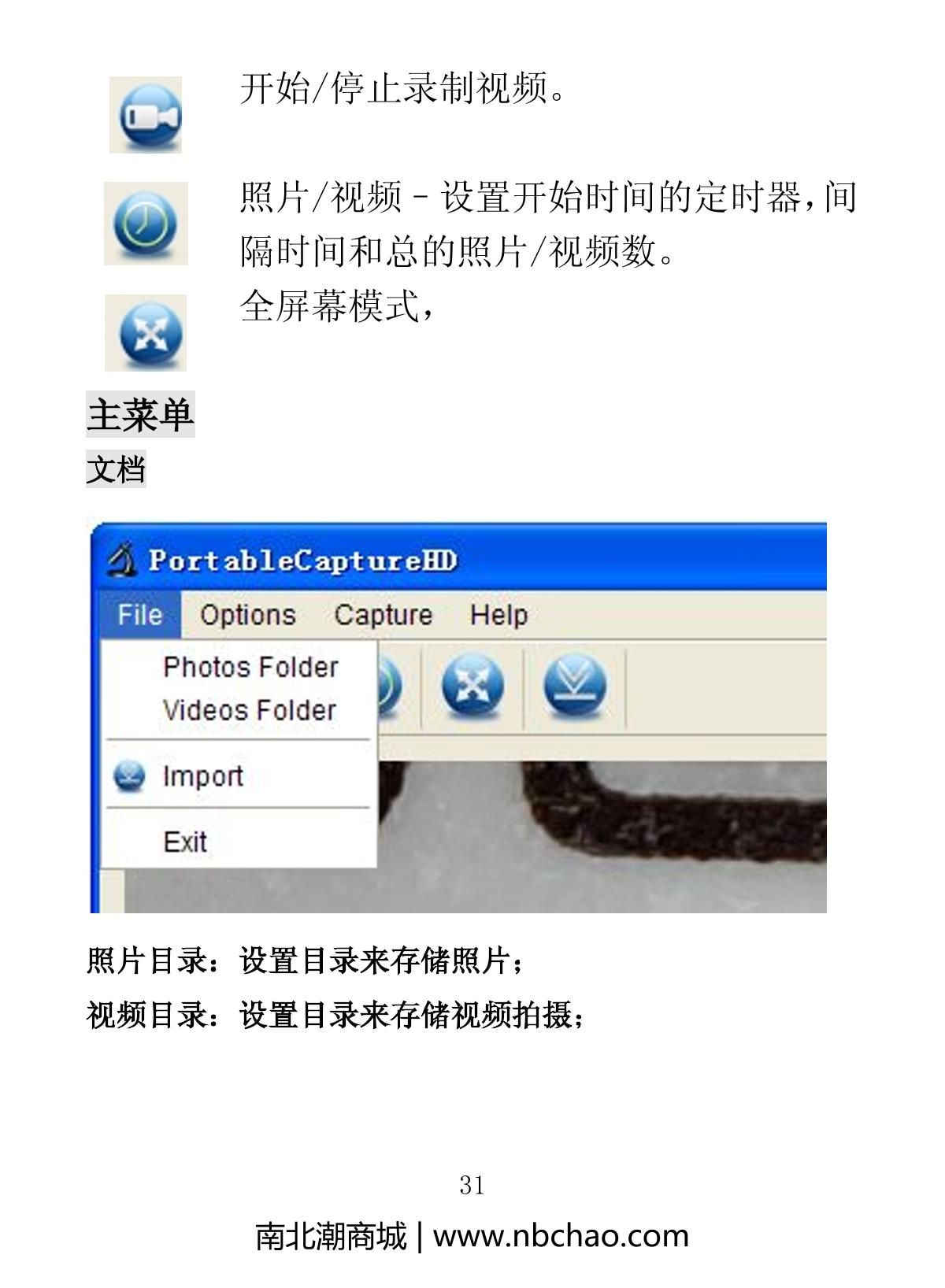Click the video record camera icon
Viewport: 945px width, 1288px height.
[146, 115]
